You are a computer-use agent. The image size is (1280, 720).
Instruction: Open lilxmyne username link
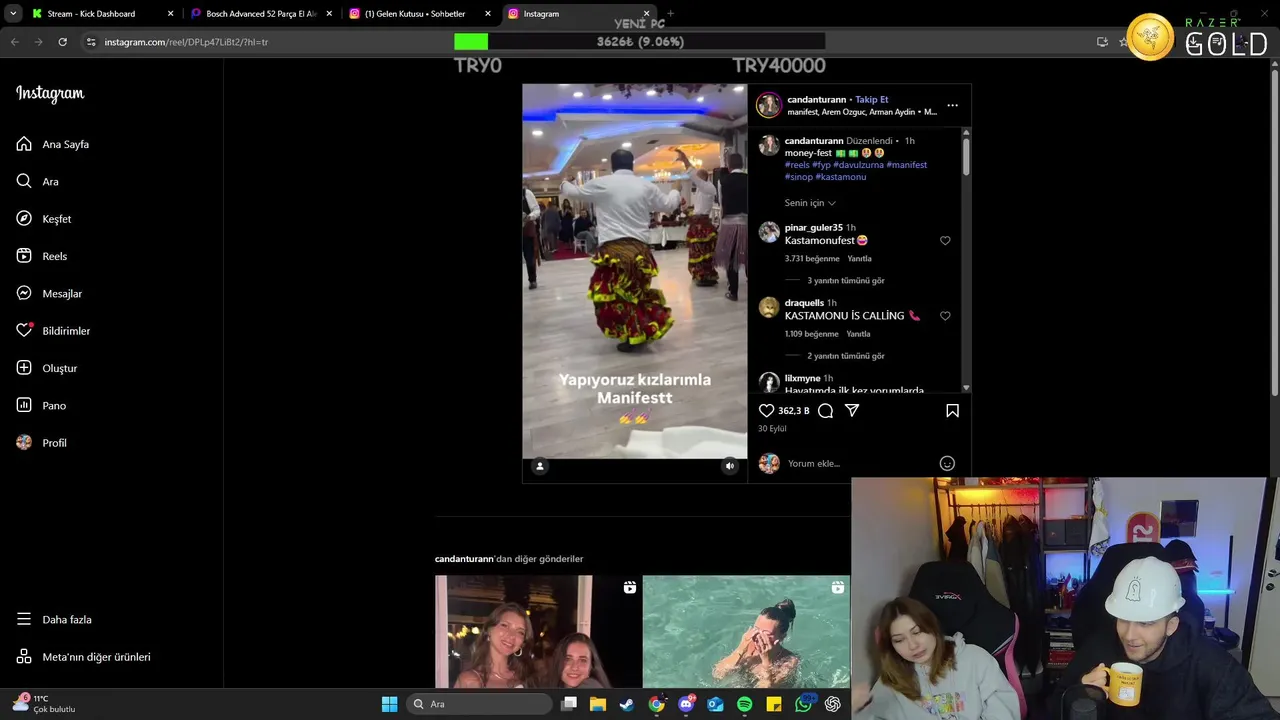click(802, 378)
